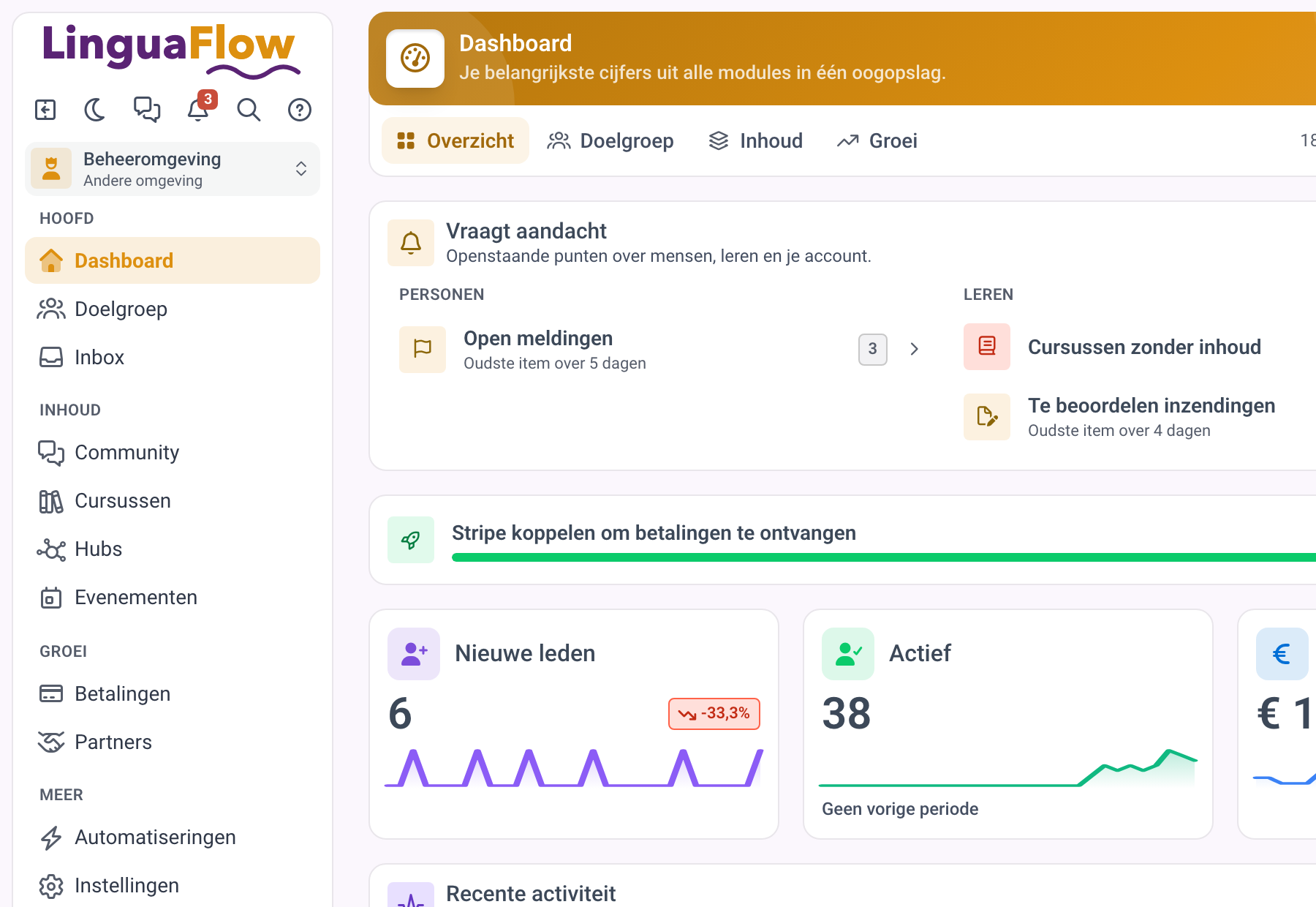This screenshot has width=1316, height=907.
Task: Open Cursussen zonder inhoud item
Action: (1144, 347)
